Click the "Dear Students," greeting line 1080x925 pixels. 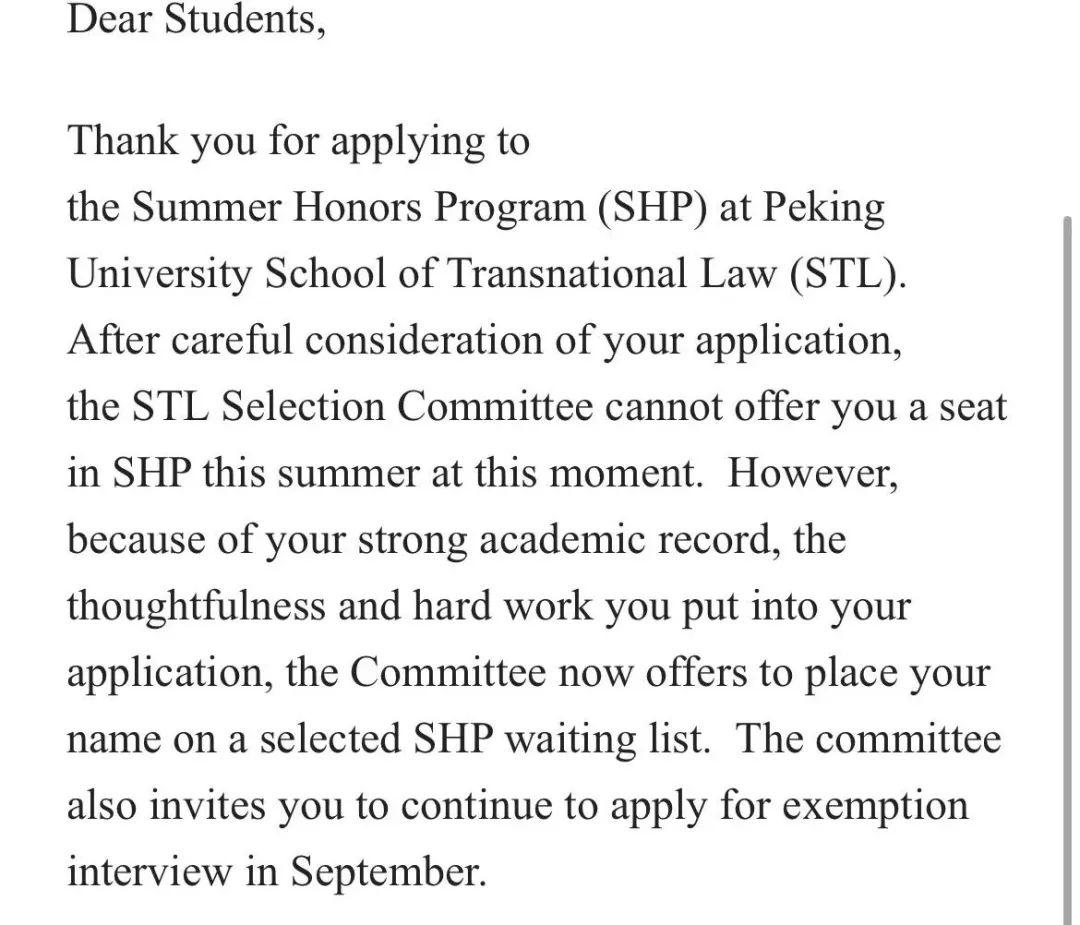click(x=196, y=20)
